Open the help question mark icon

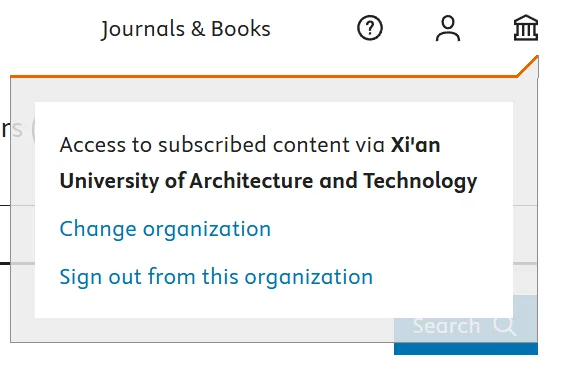(x=370, y=28)
